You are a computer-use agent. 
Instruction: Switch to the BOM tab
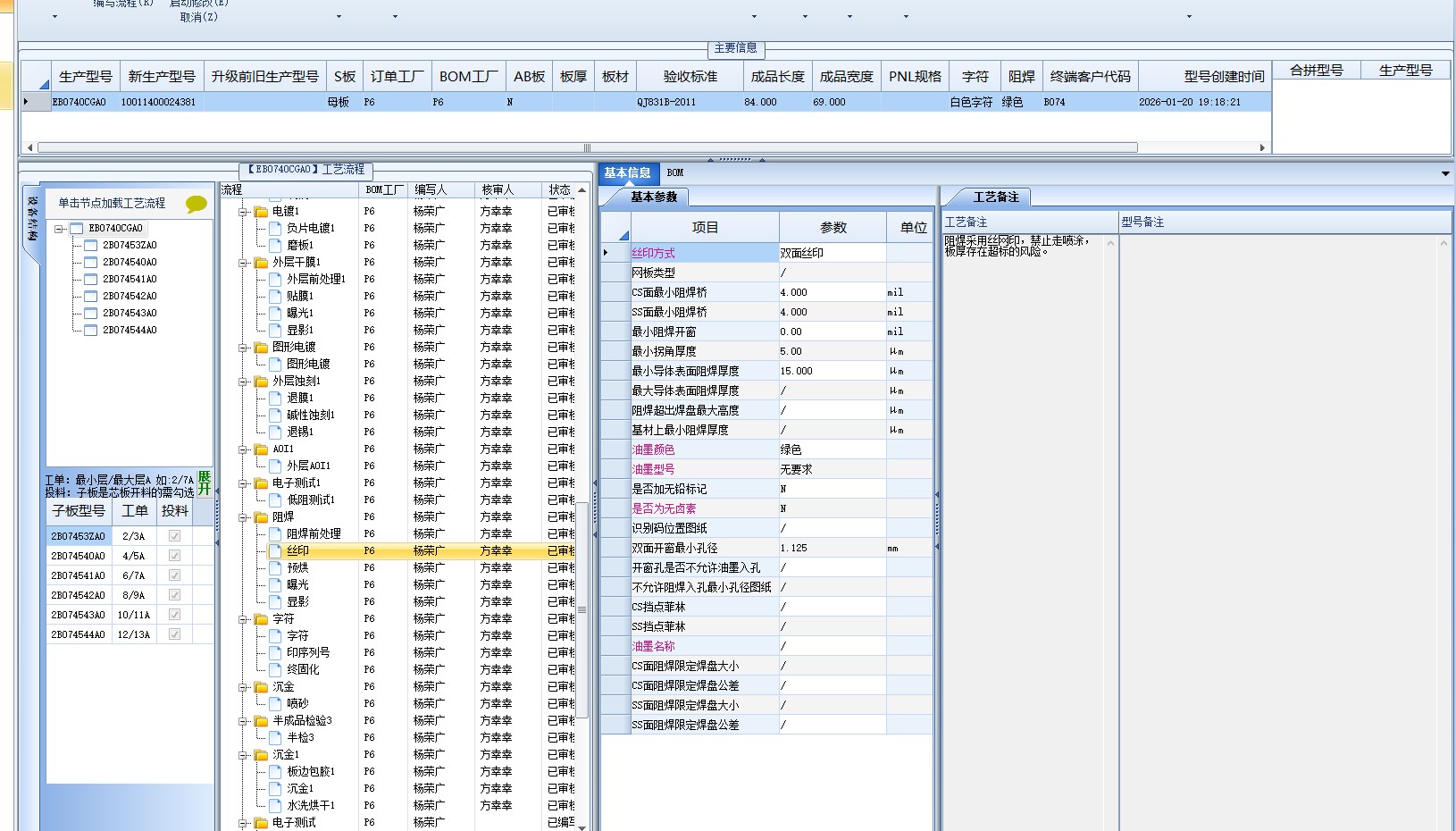[x=675, y=173]
